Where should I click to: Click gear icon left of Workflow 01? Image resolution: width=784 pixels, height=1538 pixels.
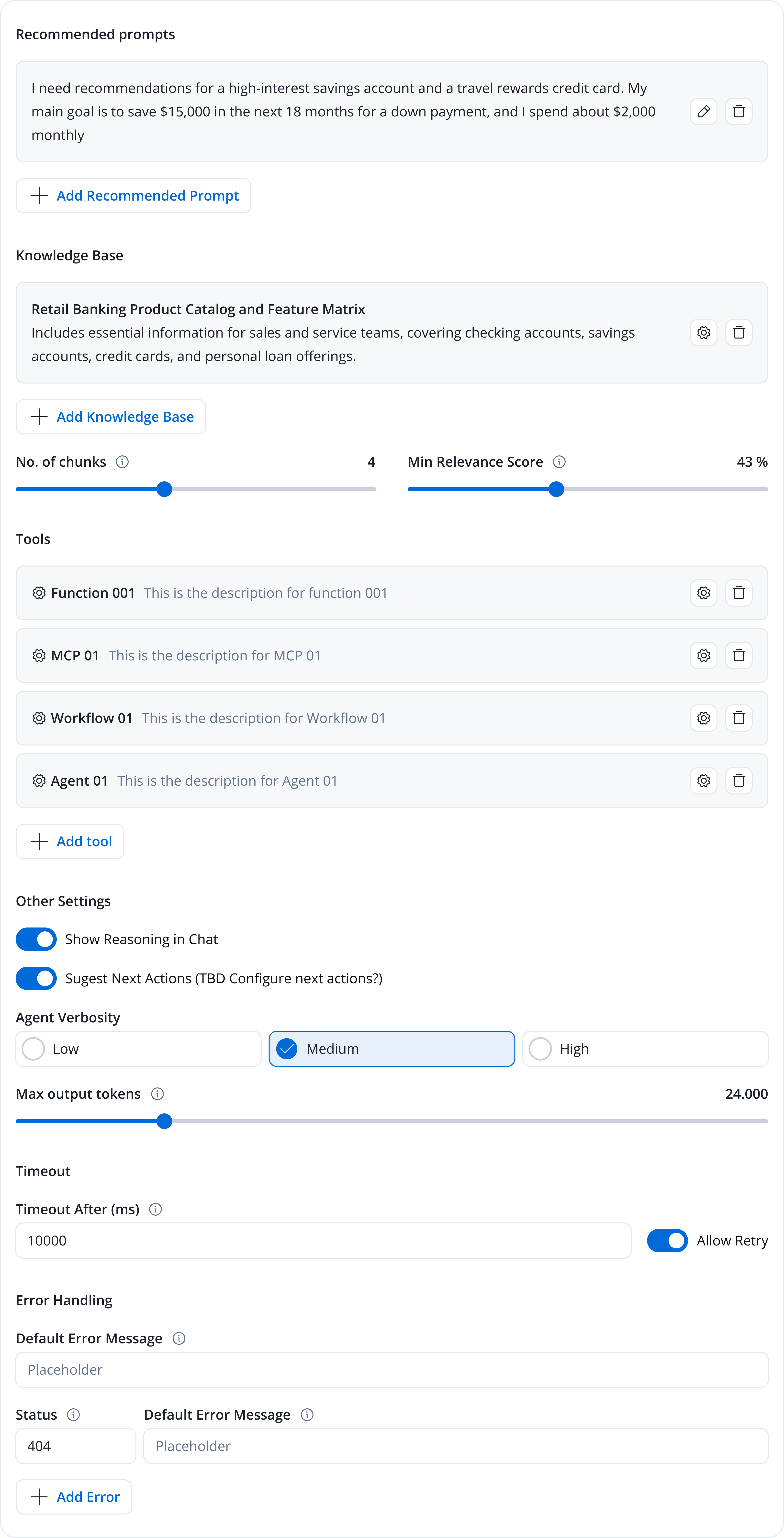coord(39,718)
